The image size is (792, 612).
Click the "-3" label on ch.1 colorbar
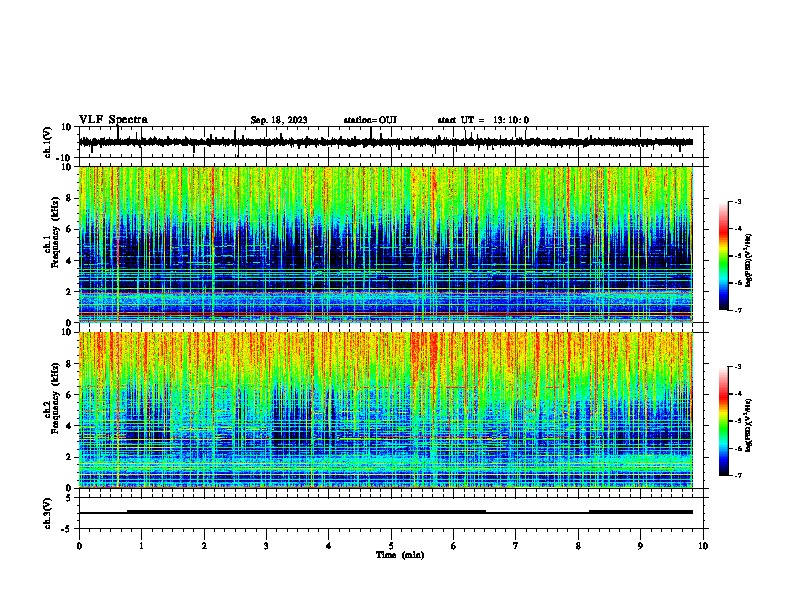[x=738, y=201]
